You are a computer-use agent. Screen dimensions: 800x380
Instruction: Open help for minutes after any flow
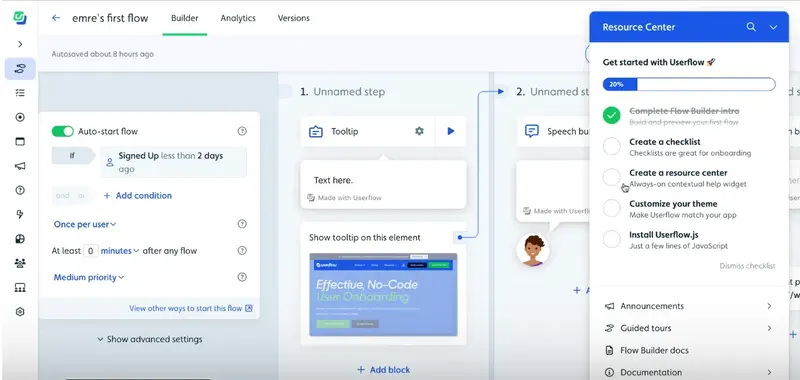pos(242,250)
